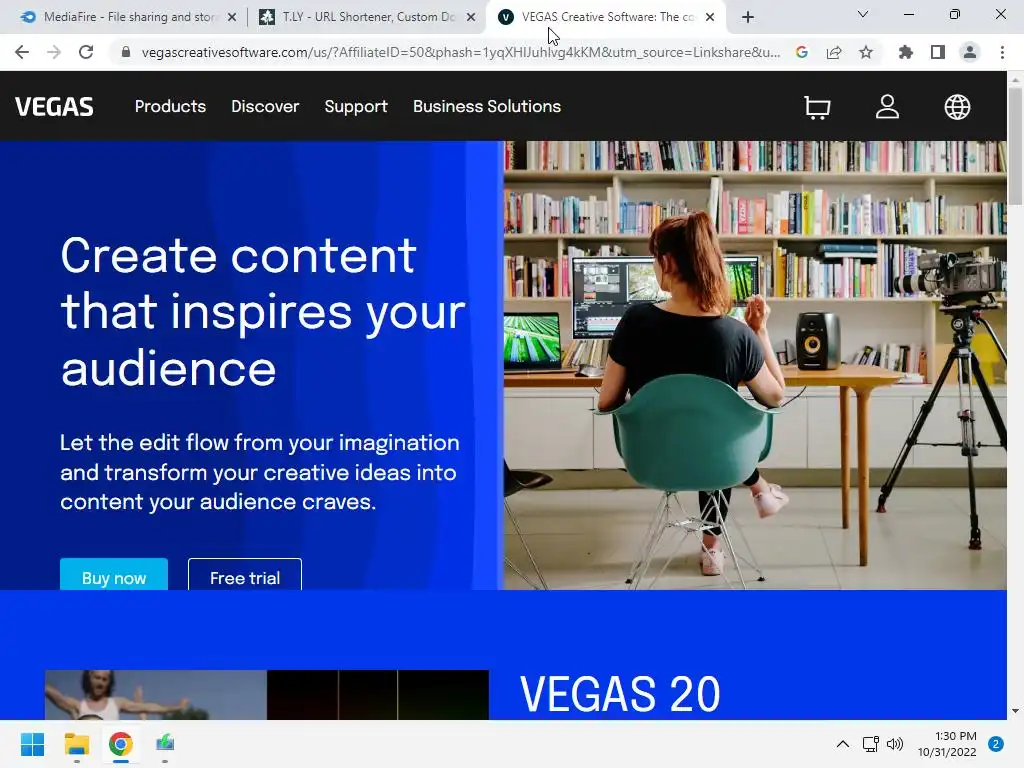Open the green app icon on taskbar
This screenshot has height=768, width=1024.
pos(165,743)
